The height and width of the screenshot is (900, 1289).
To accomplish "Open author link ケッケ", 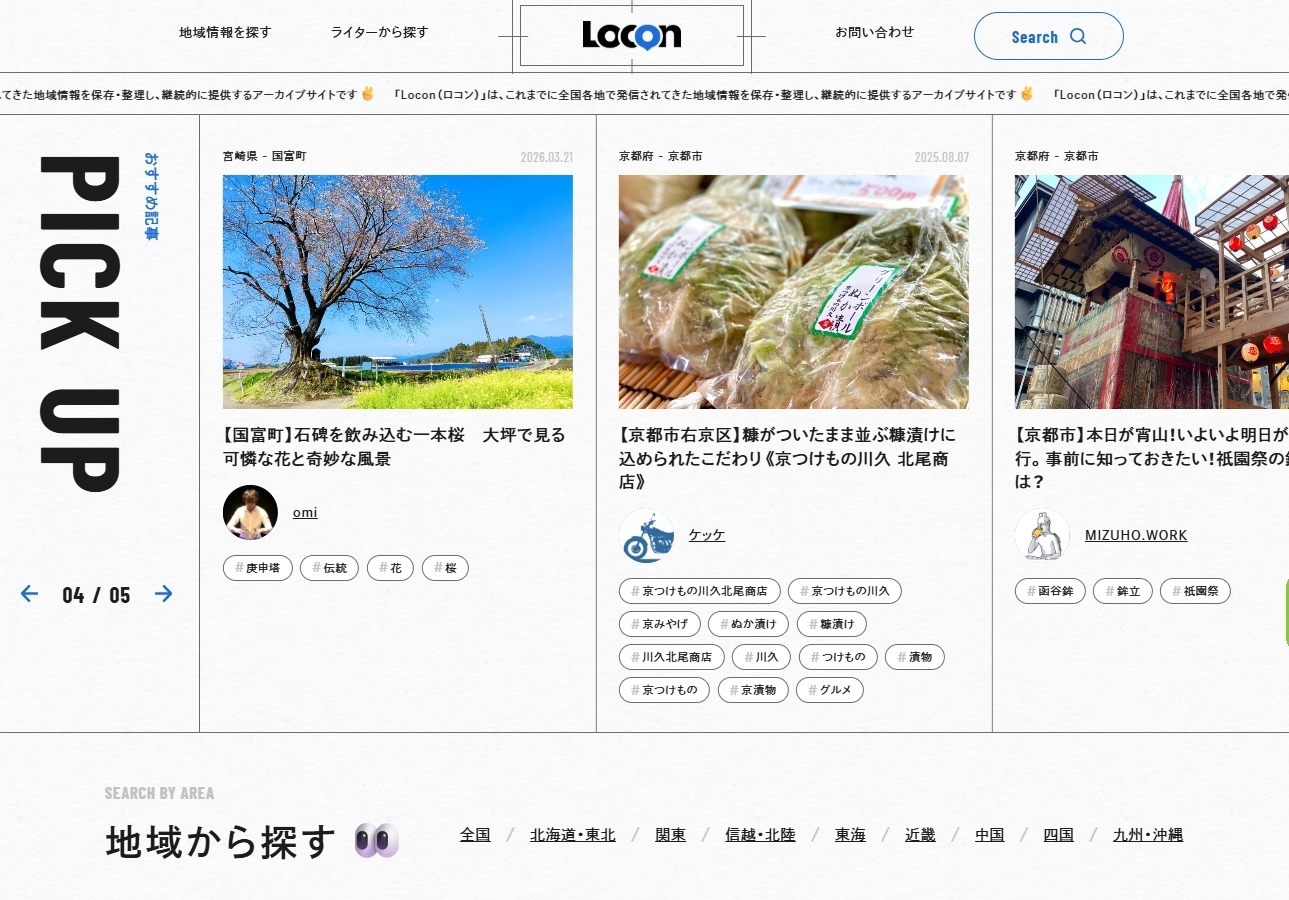I will (x=706, y=535).
